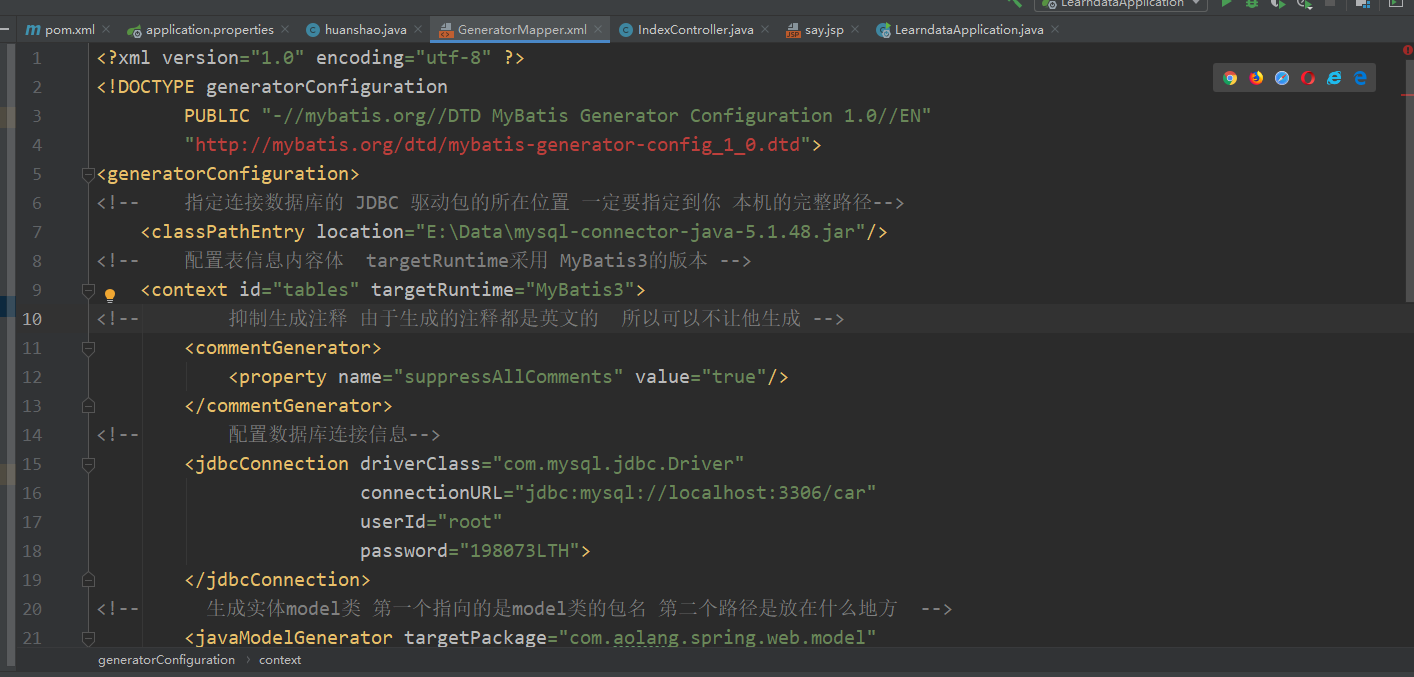This screenshot has width=1414, height=677.
Task: Switch to the pom.xml tab
Action: pyautogui.click(x=68, y=30)
